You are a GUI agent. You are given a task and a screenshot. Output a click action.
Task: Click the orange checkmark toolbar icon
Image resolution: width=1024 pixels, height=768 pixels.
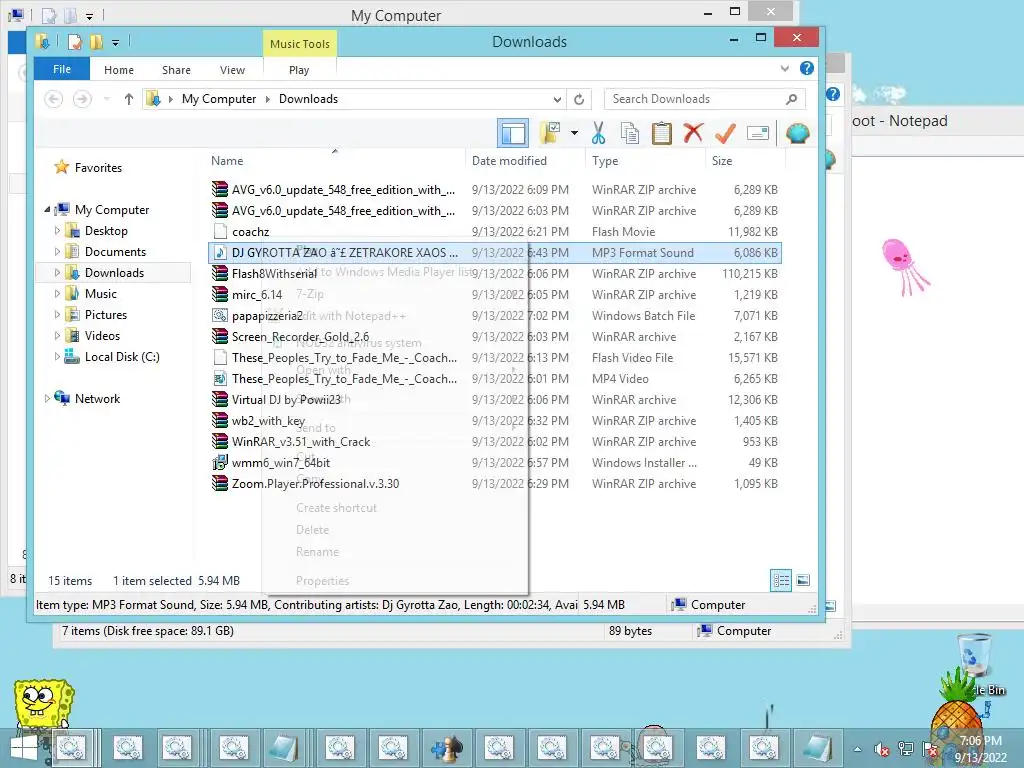[725, 133]
